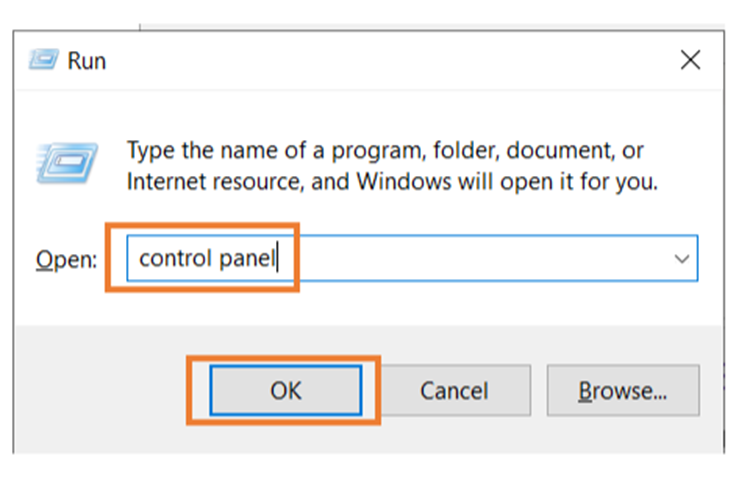Place cursor in the Open text field
This screenshot has width=750, height=481.
pyautogui.click(x=412, y=258)
